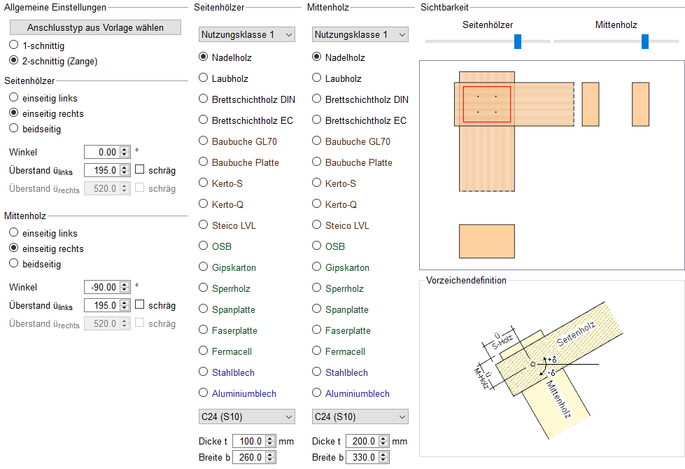The height and width of the screenshot is (469, 685).
Task: Pick Stahlblech for Mittenholz material
Action: coord(319,372)
